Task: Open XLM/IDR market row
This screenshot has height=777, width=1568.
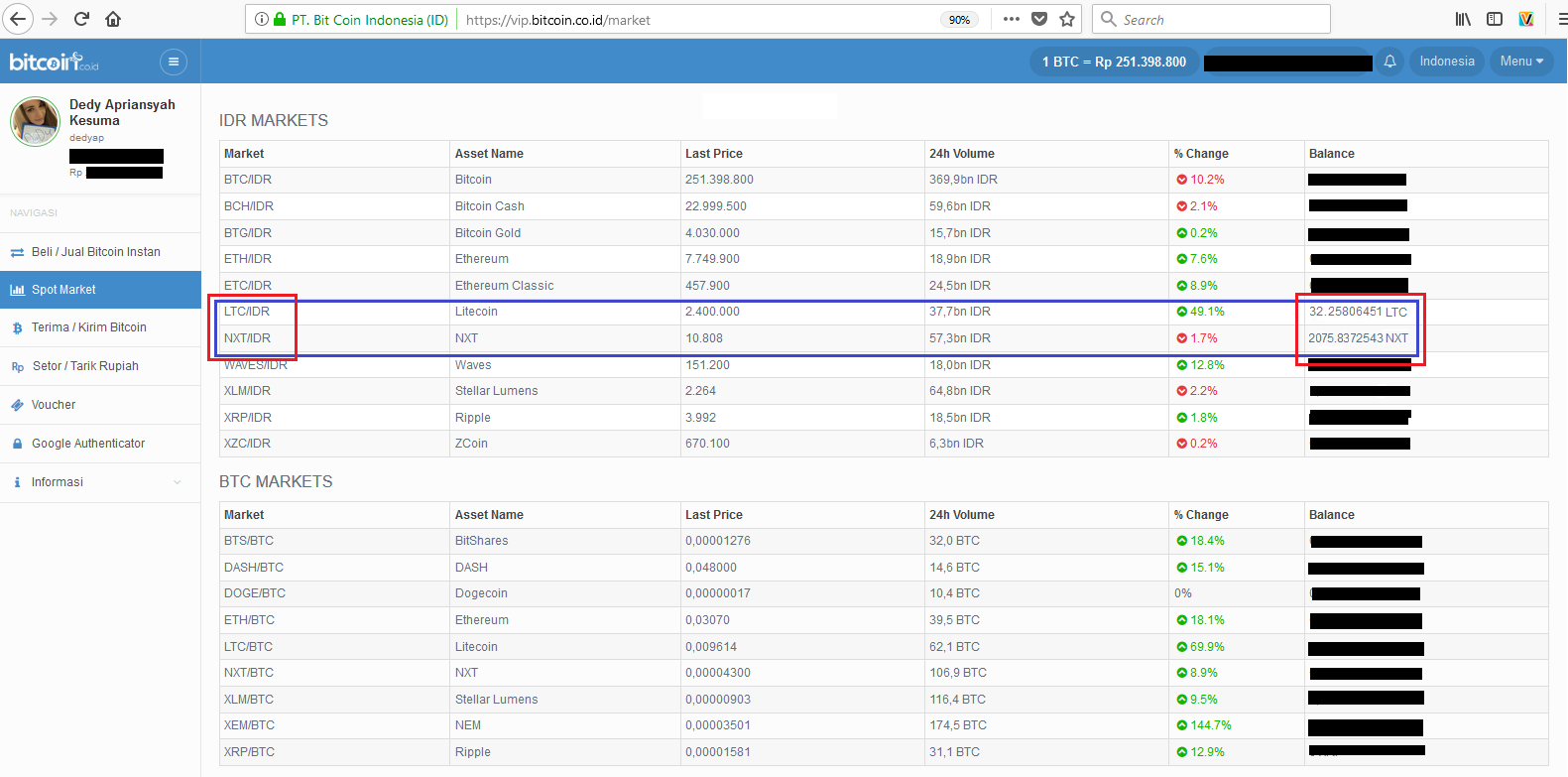Action: pyautogui.click(x=883, y=391)
